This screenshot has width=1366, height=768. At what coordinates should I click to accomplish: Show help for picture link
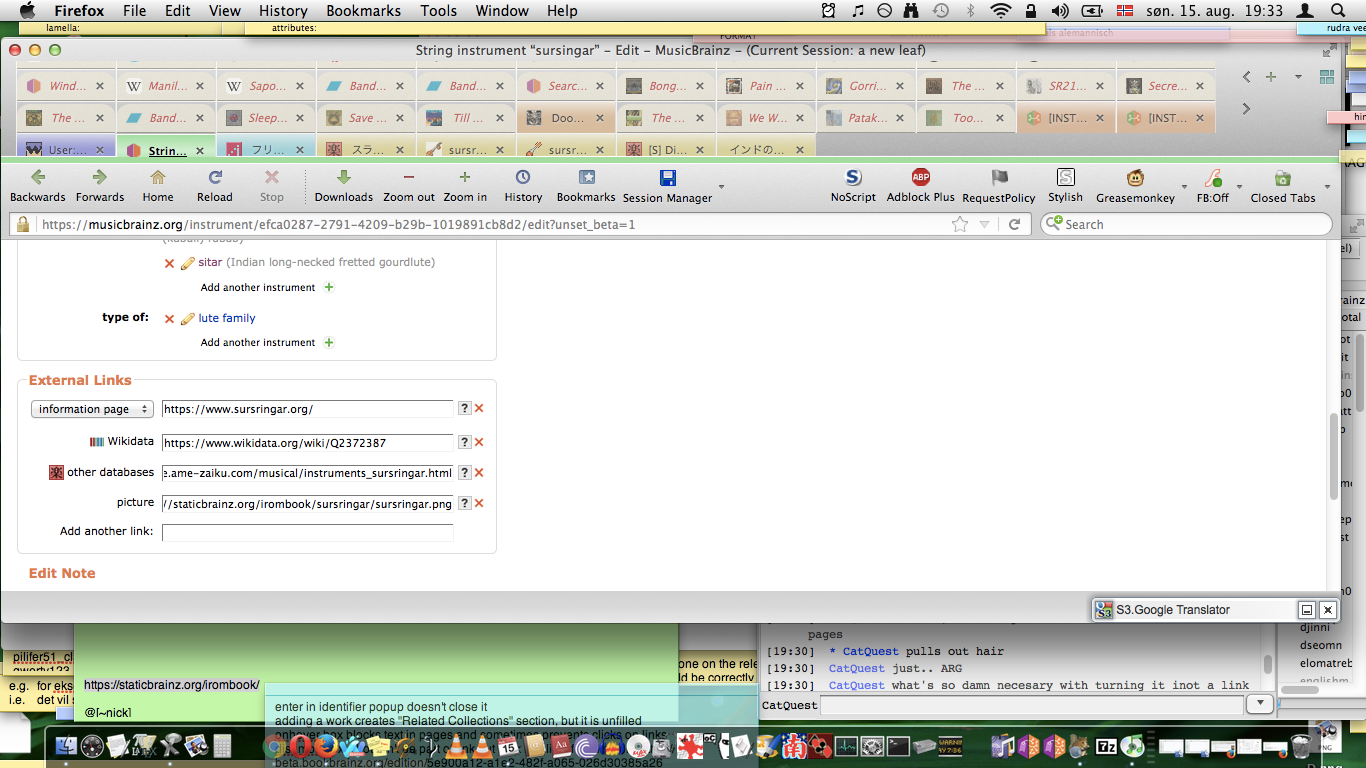464,504
